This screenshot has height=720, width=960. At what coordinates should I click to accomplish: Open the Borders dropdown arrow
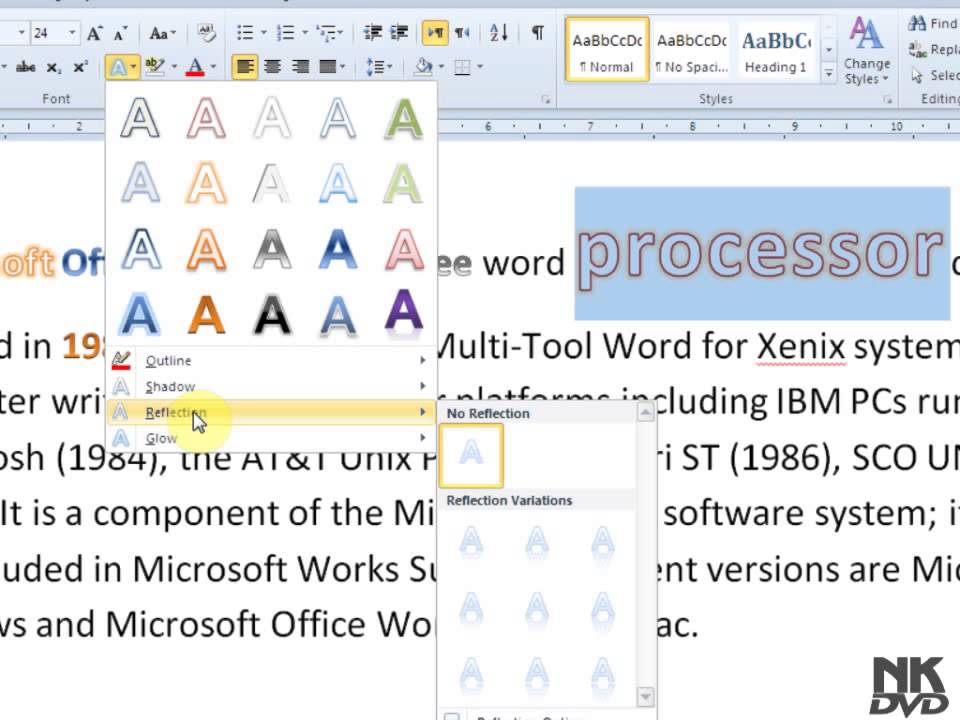(x=480, y=66)
